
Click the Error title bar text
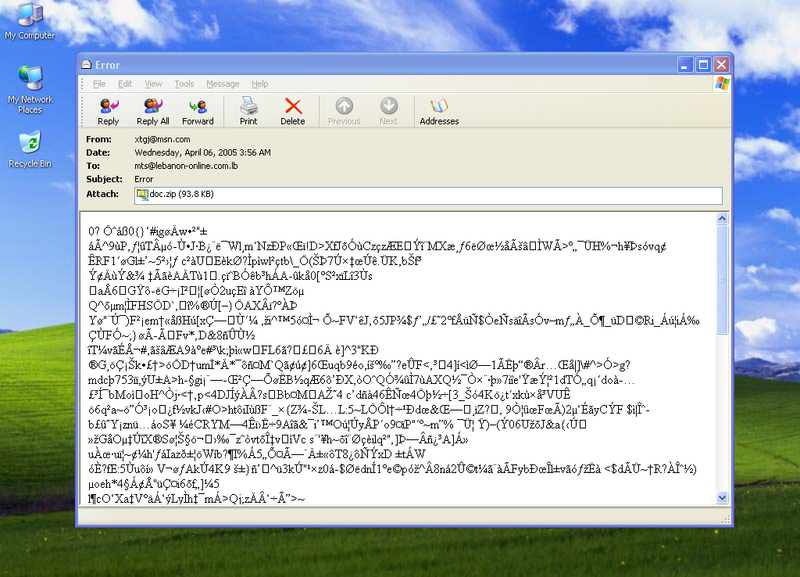(x=107, y=65)
